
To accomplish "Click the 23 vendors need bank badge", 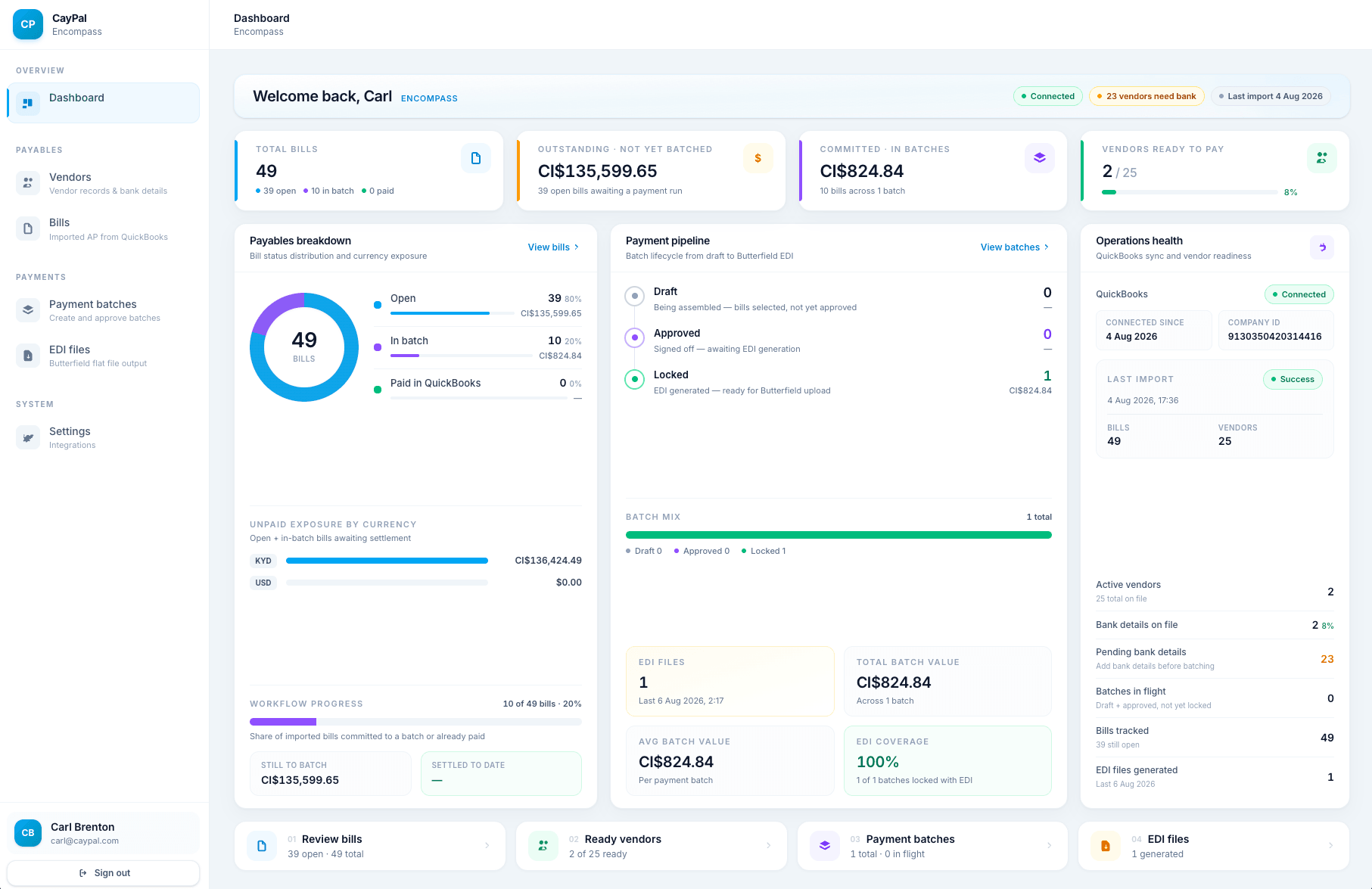I will pyautogui.click(x=1146, y=96).
